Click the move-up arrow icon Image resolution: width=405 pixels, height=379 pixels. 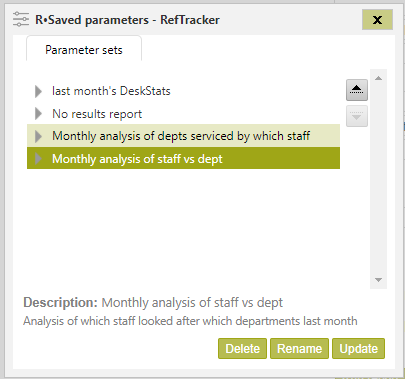(x=357, y=90)
